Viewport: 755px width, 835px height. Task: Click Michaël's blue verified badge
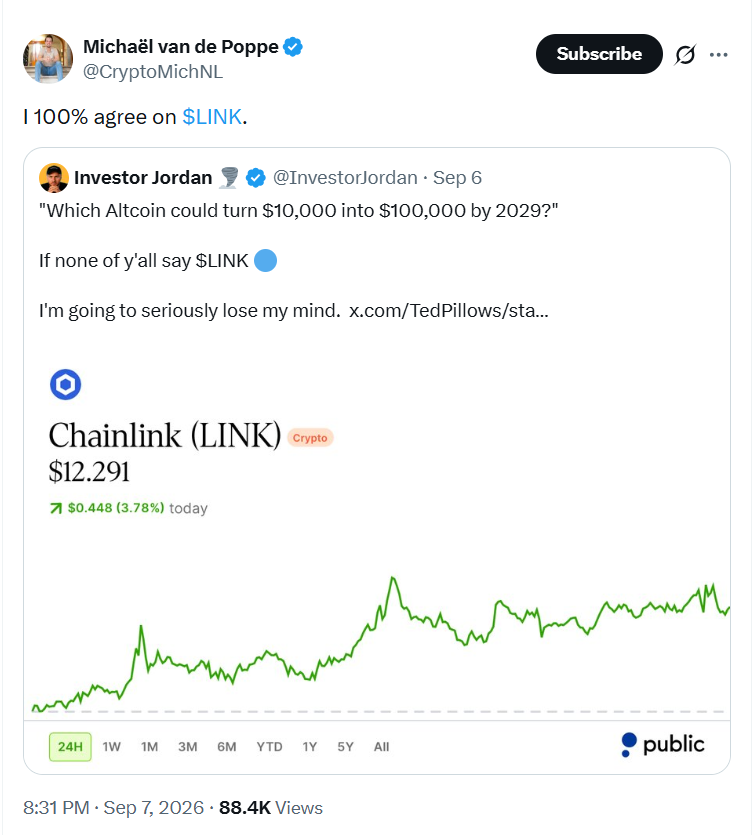tap(292, 47)
